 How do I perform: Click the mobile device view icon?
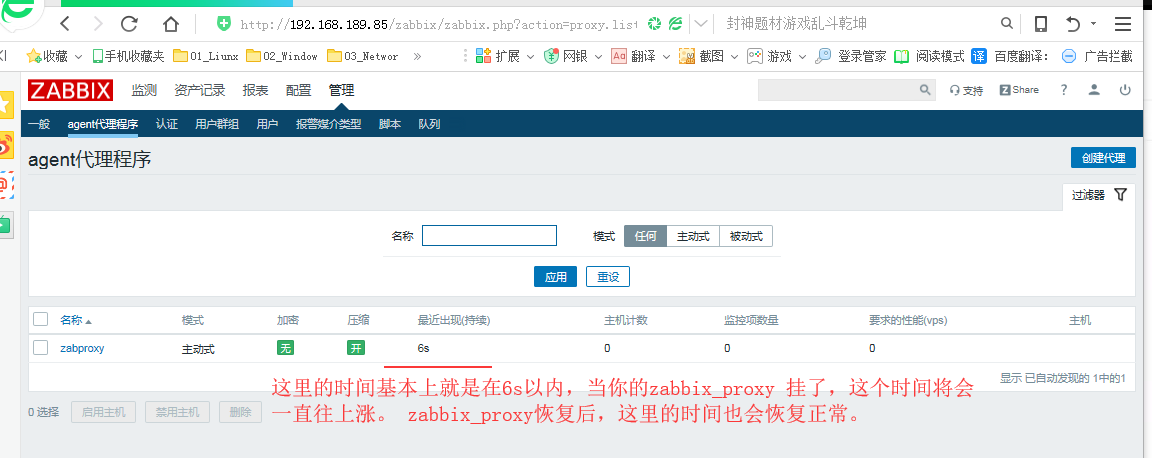point(1041,24)
